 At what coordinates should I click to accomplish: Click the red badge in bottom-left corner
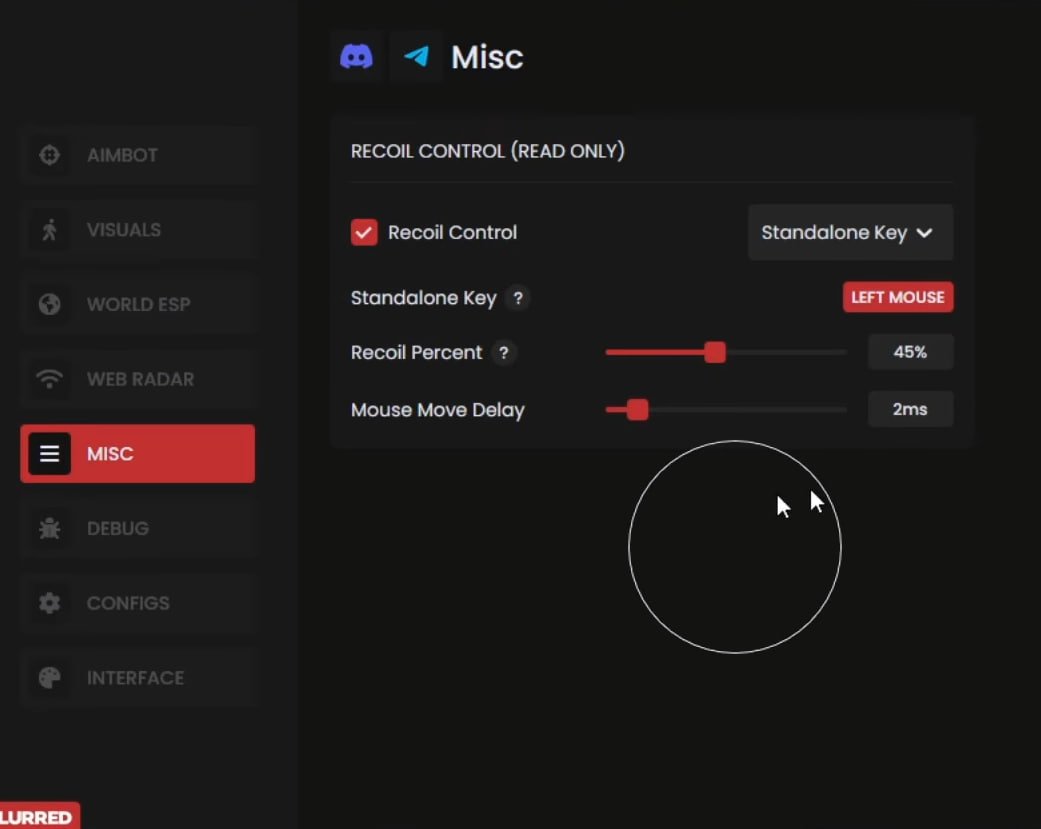[38, 816]
